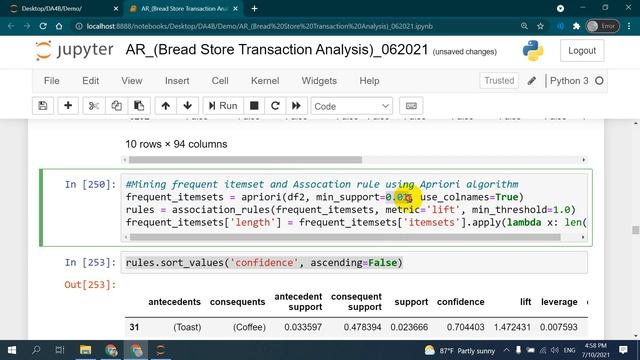640x360 pixels.
Task: Click the edit pencil icon near Python 3
Action: tap(531, 81)
